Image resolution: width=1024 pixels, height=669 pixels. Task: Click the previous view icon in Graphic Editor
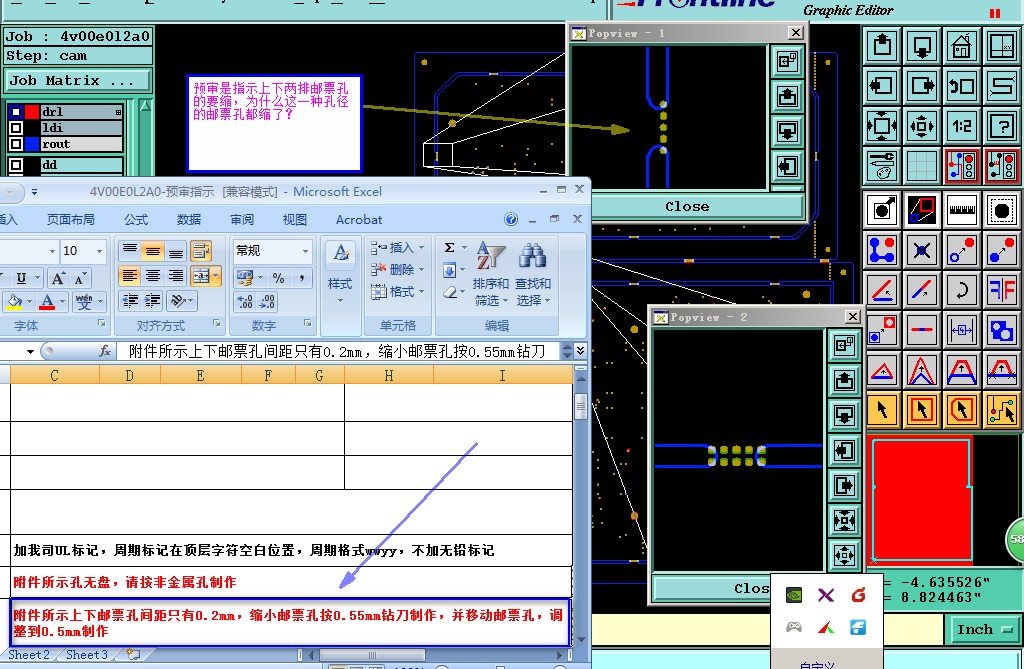pyautogui.click(x=962, y=86)
